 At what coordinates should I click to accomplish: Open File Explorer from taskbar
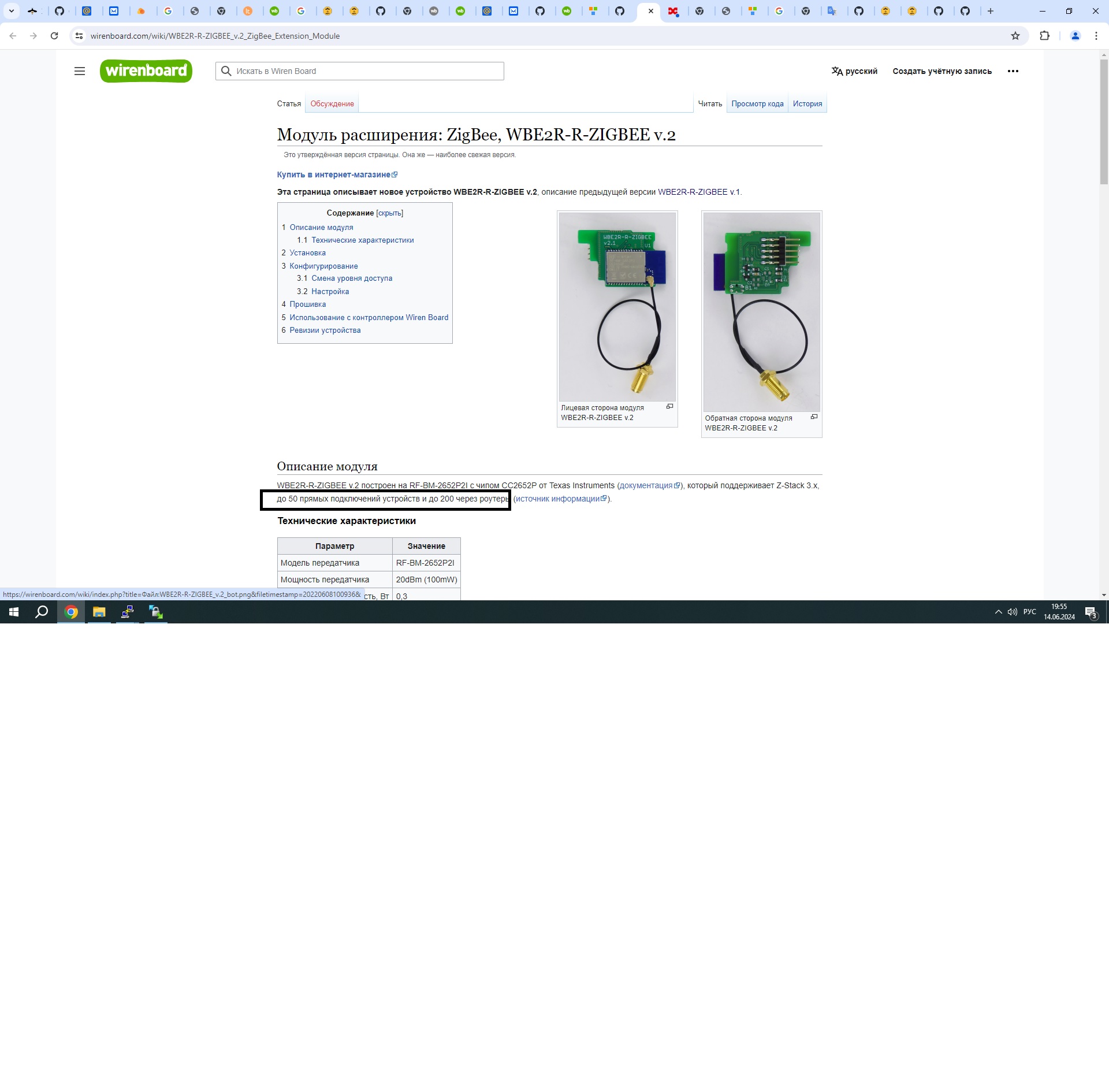click(x=99, y=612)
